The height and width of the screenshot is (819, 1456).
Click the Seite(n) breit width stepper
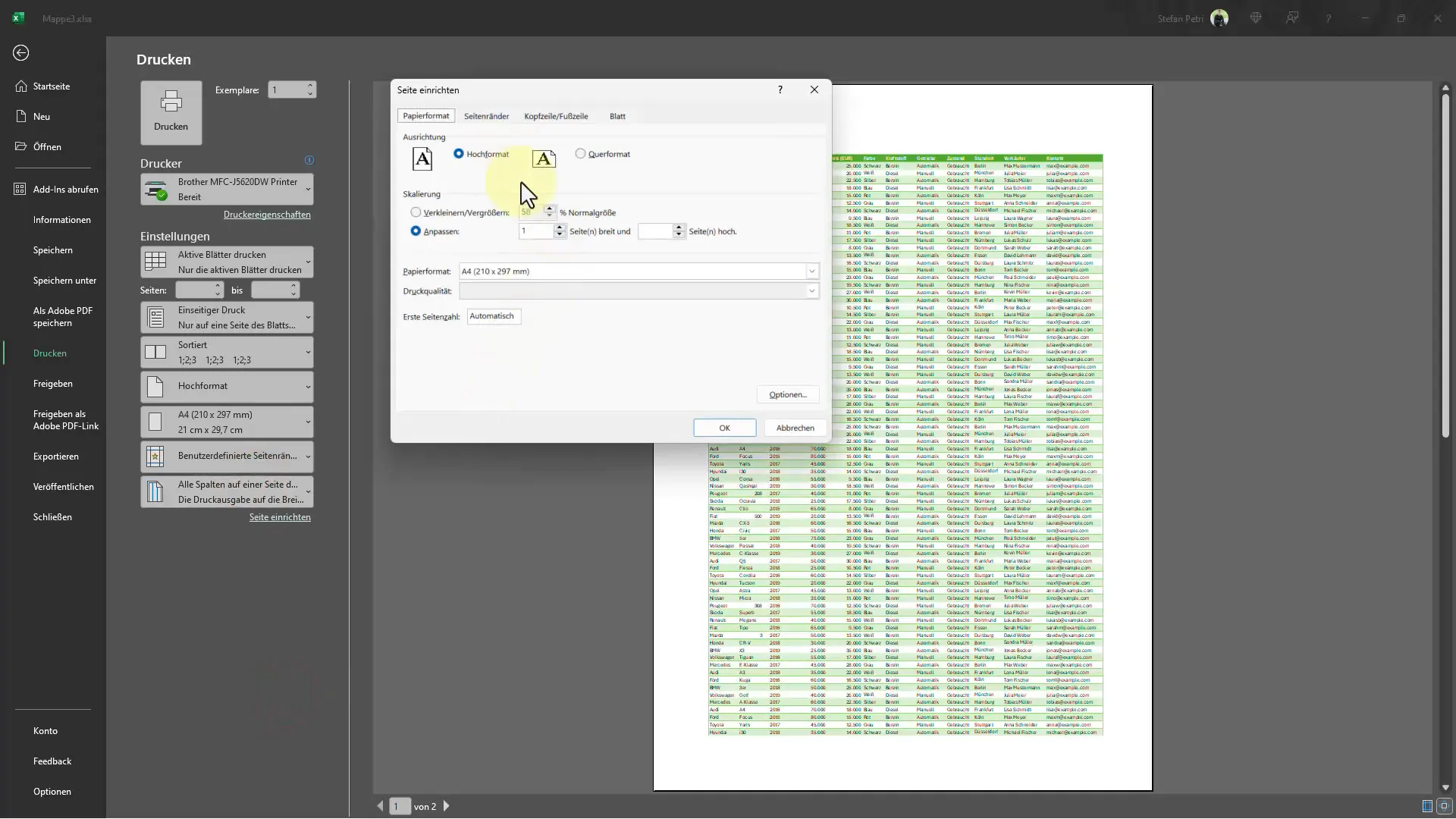tap(560, 231)
